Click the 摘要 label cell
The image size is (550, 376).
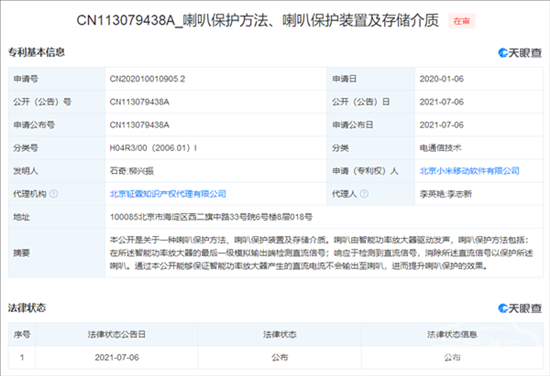pyautogui.click(x=57, y=253)
